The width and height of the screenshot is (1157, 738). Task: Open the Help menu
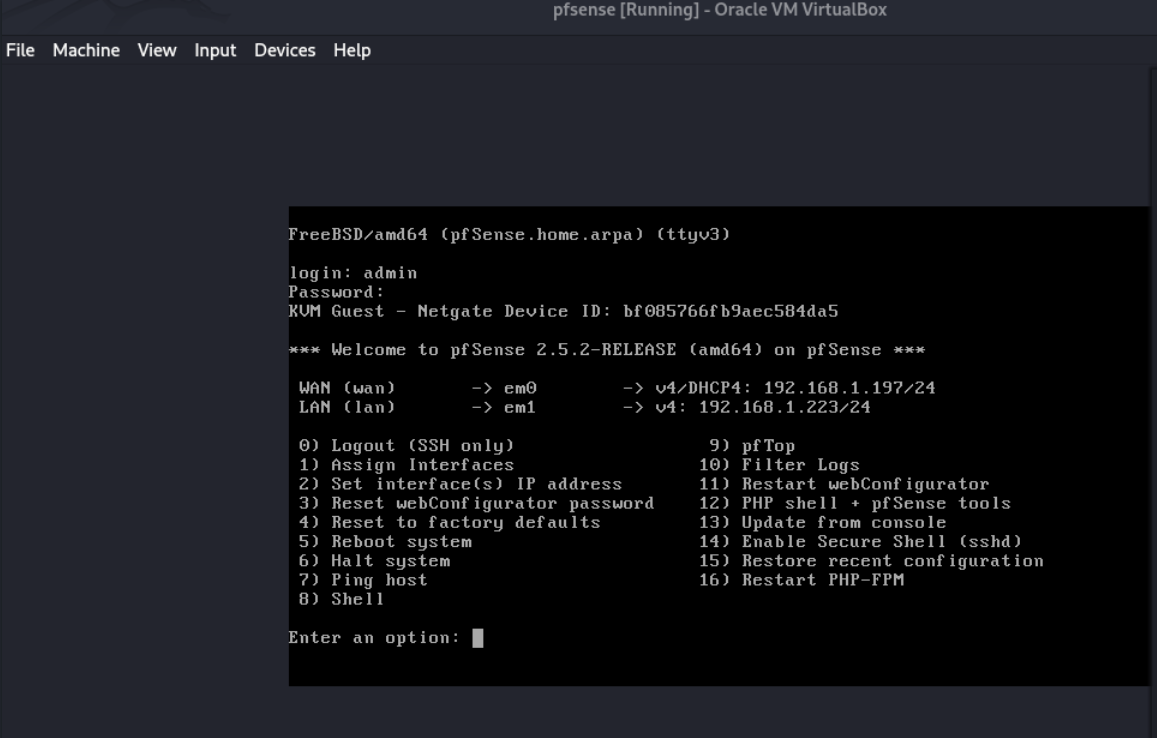(x=352, y=50)
